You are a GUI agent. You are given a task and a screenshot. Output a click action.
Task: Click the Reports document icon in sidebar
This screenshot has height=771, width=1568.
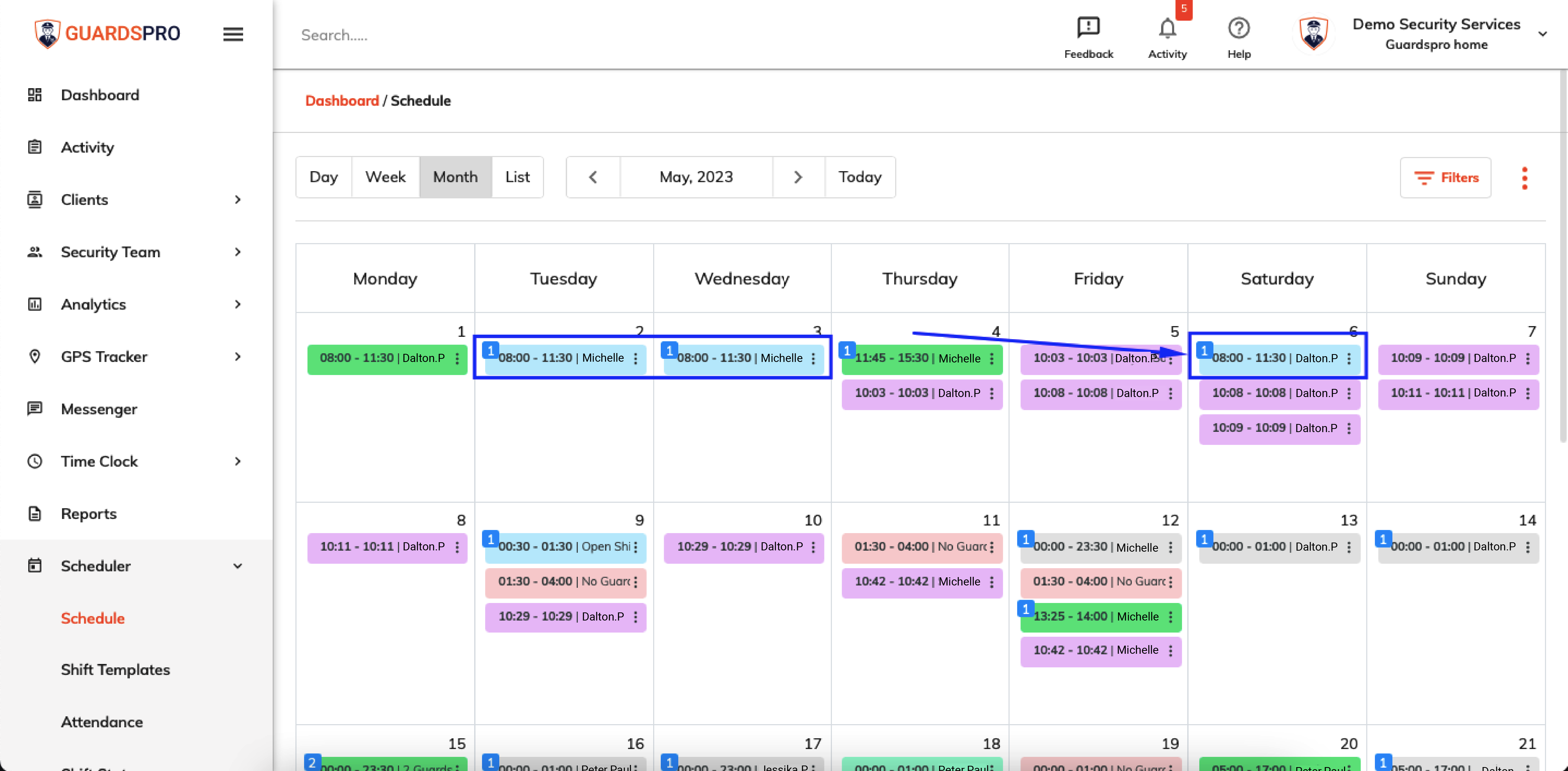[x=35, y=513]
